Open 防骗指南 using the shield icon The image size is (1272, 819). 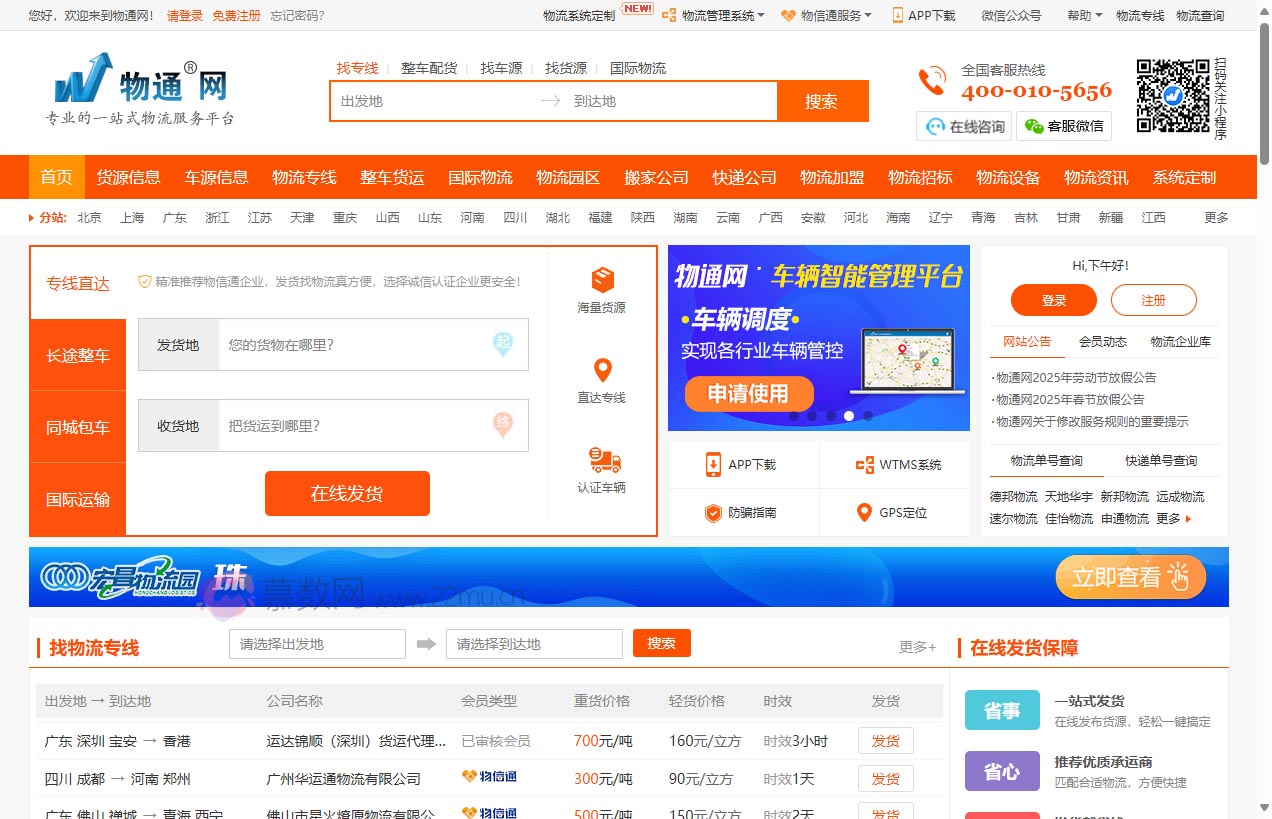pyautogui.click(x=713, y=512)
